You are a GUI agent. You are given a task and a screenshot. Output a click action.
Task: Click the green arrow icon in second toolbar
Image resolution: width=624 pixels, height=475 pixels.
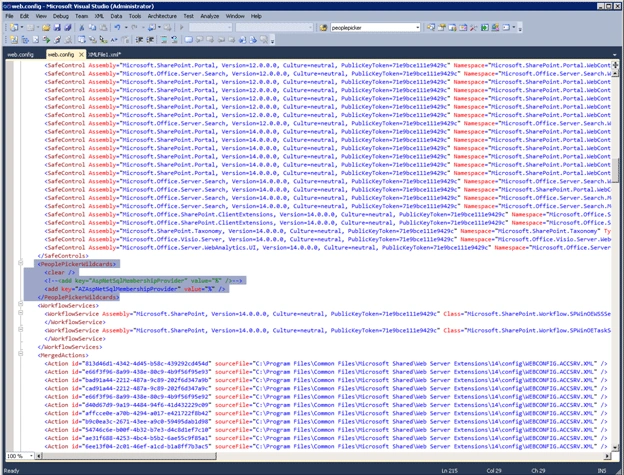46,39
